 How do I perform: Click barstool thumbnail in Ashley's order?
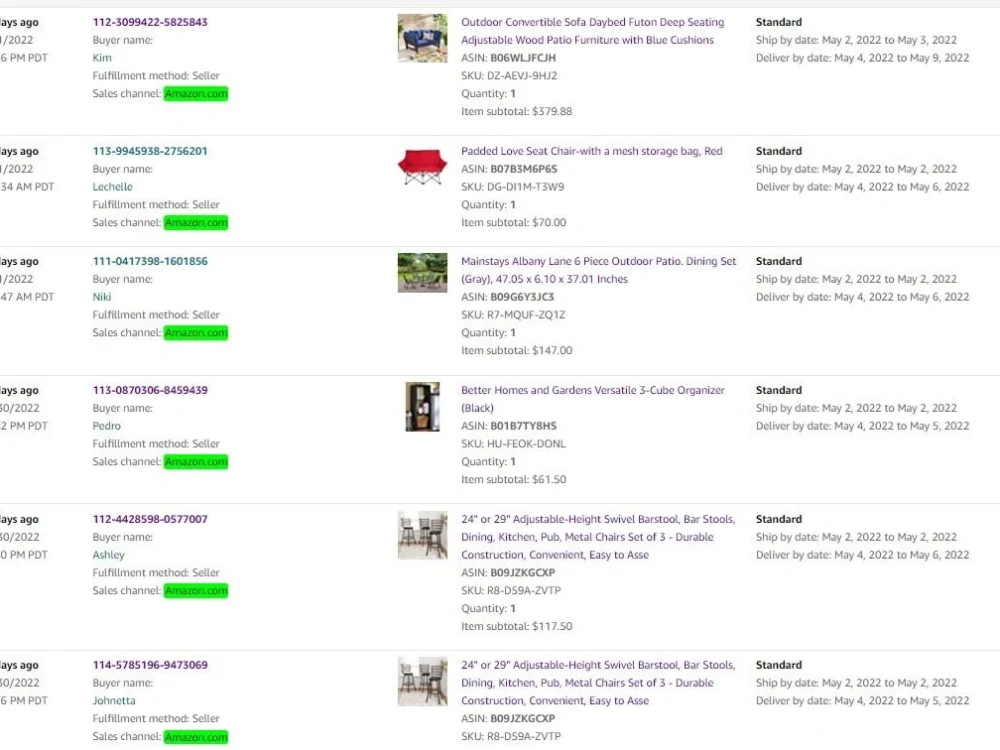tap(422, 535)
